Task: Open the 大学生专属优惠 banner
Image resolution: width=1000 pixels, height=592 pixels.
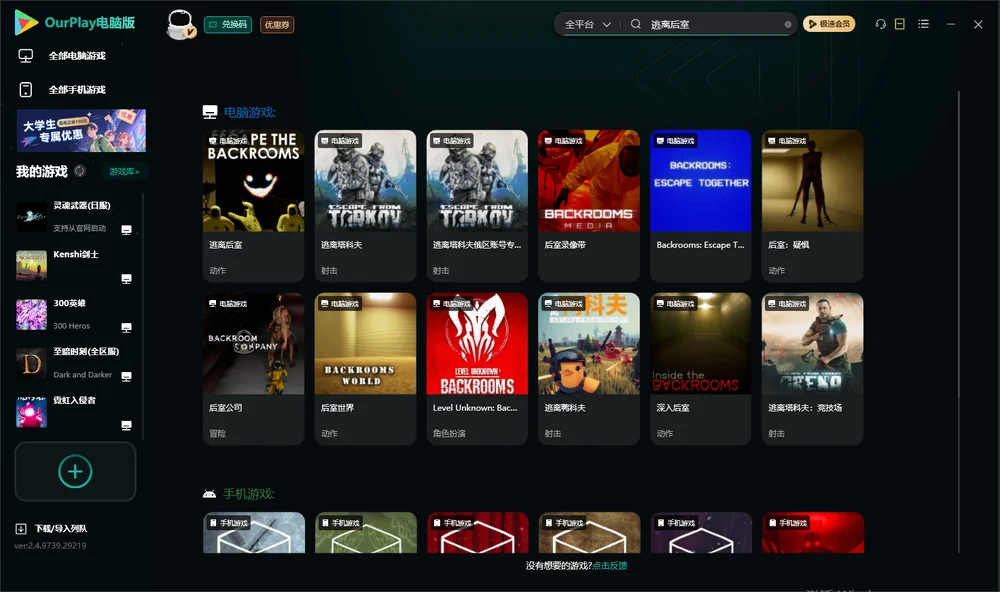Action: click(x=82, y=131)
